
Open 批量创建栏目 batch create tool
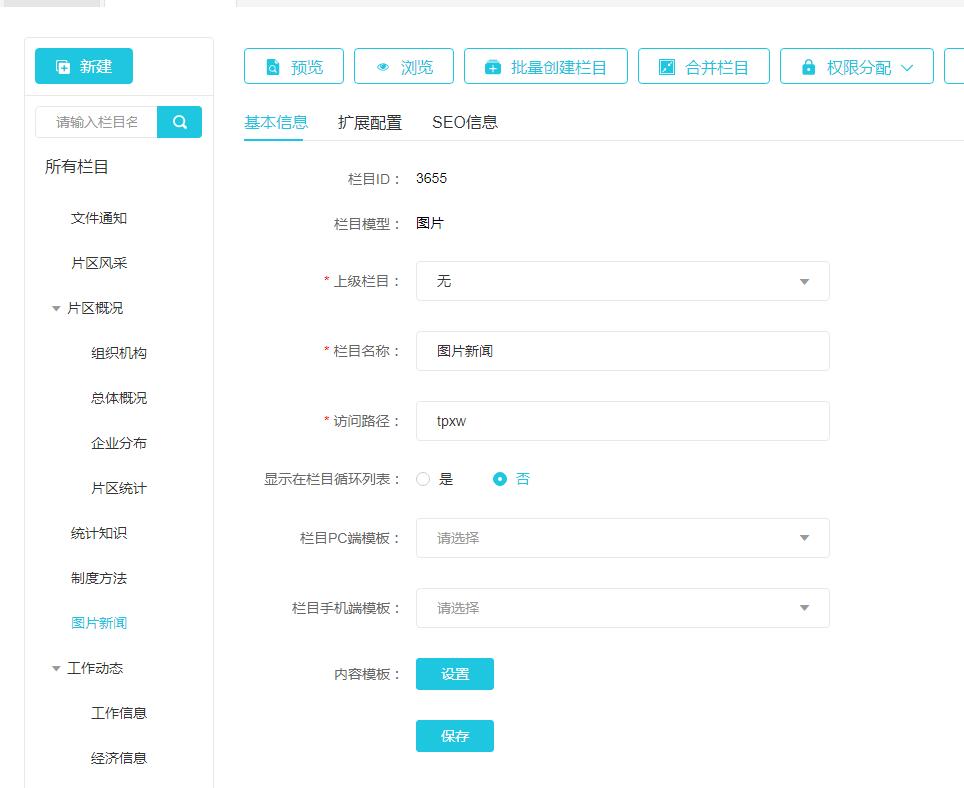tap(545, 67)
